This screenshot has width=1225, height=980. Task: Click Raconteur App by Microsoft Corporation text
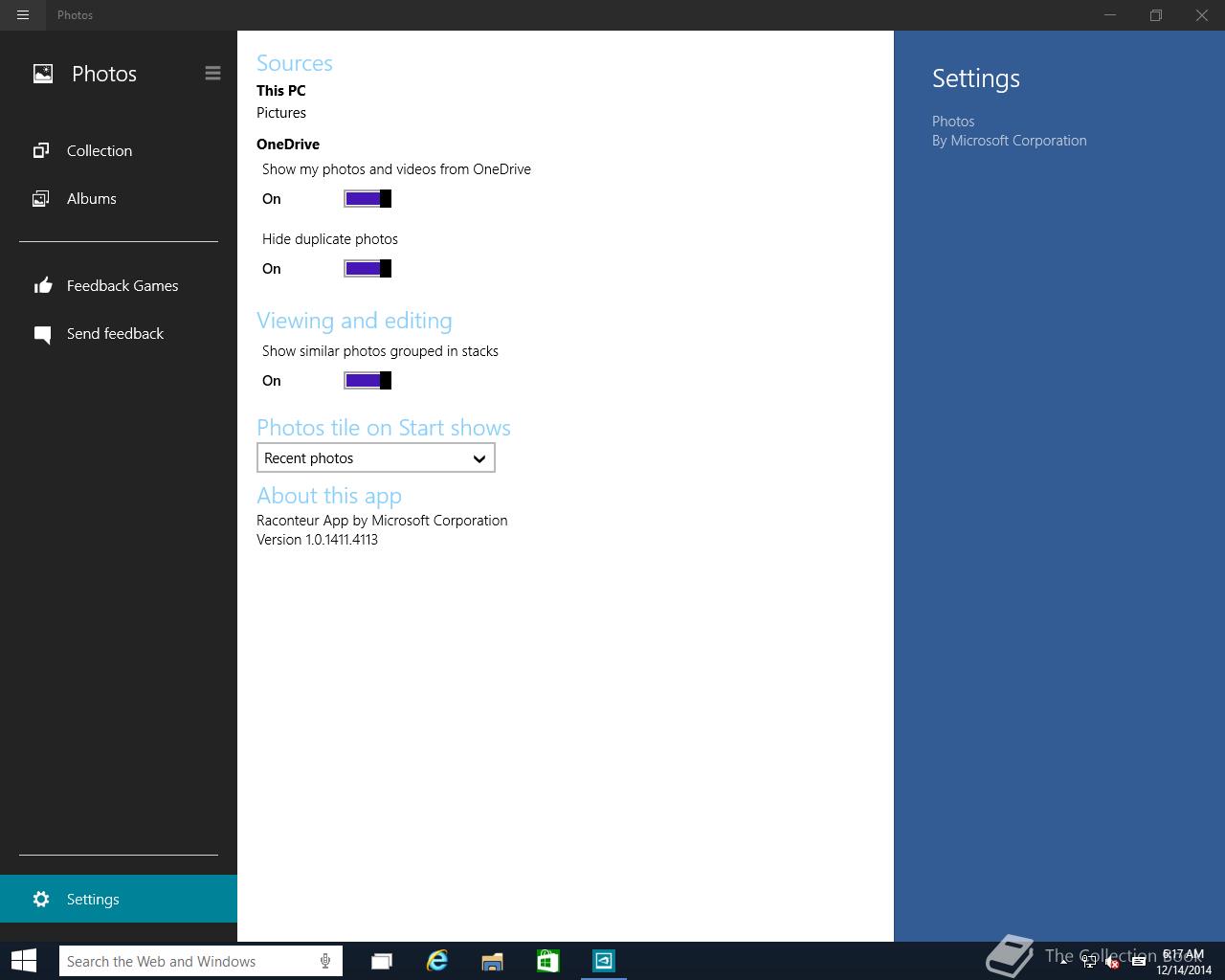(382, 520)
